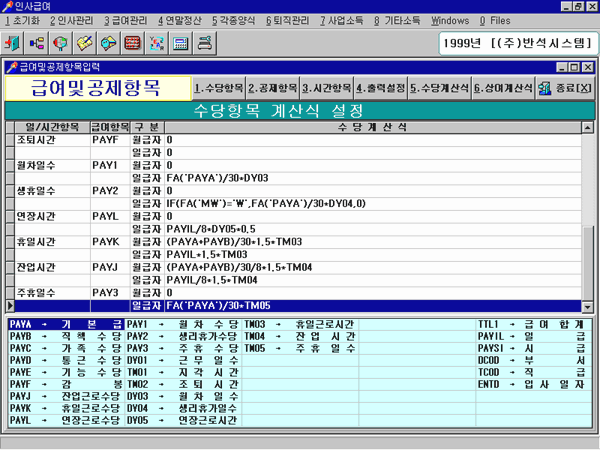Click the organization chart toolbar icon

click(39, 43)
